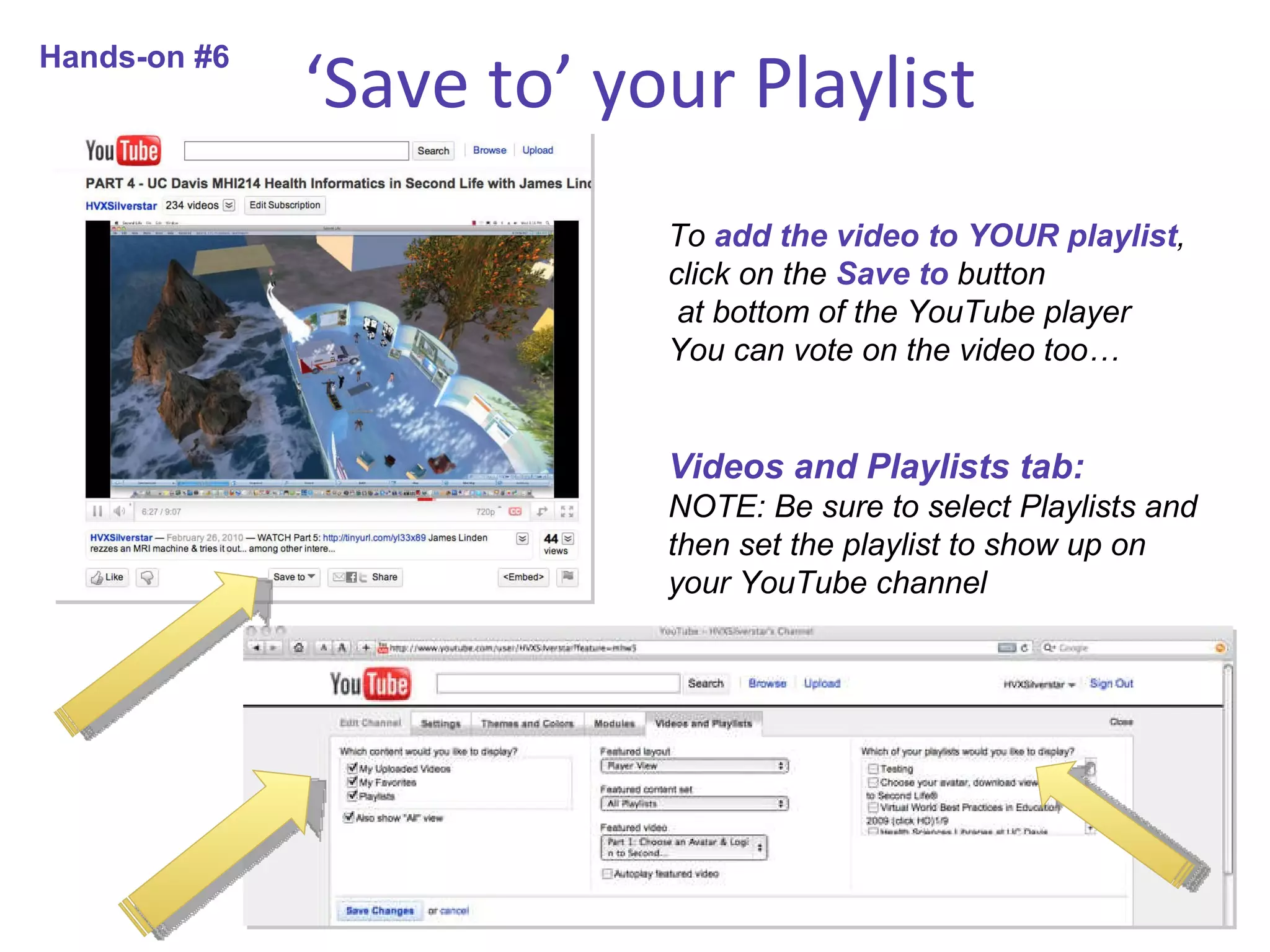Open the HVXSilverstar account menu
1270x952 pixels.
click(x=1039, y=684)
